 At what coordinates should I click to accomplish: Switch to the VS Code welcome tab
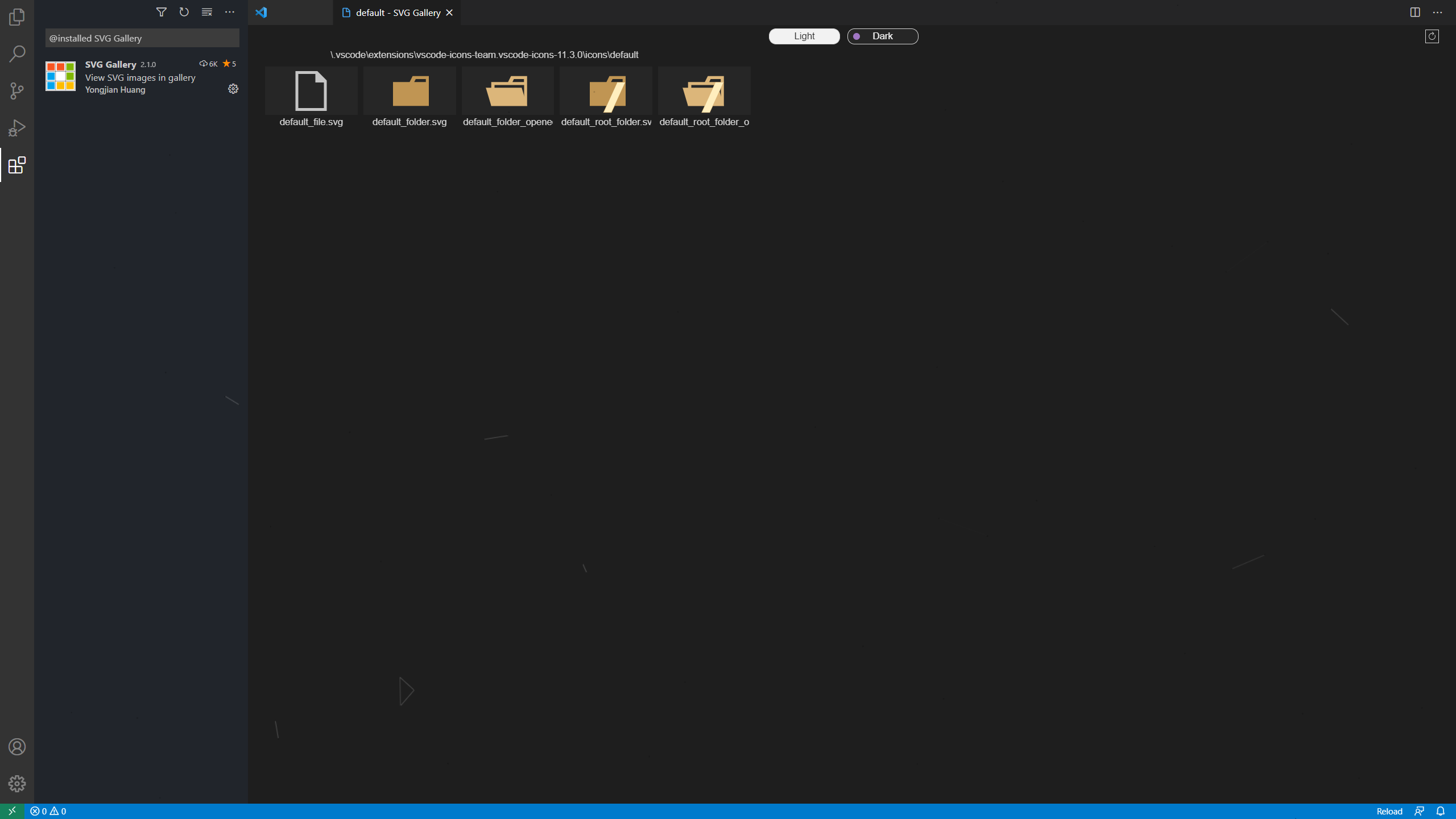pos(290,13)
